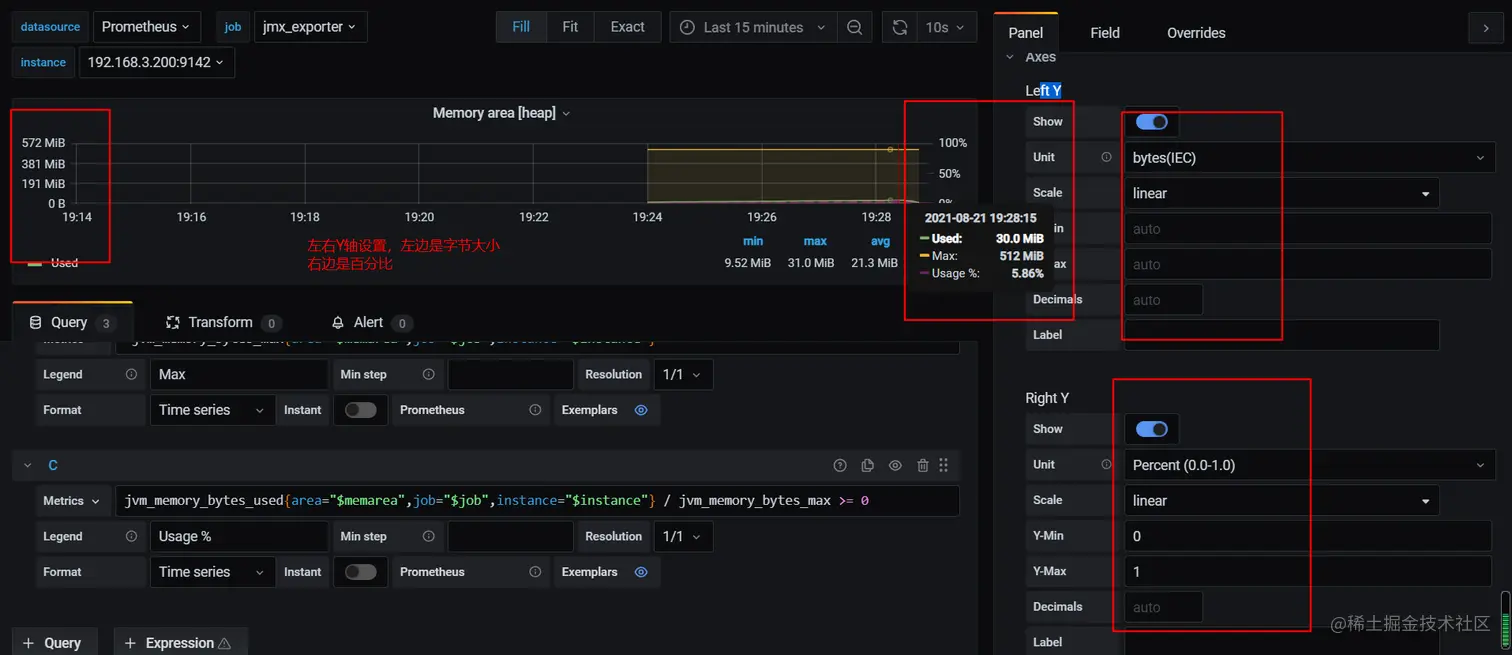Enable Instant switch in query C
The image size is (1512, 655).
360,572
